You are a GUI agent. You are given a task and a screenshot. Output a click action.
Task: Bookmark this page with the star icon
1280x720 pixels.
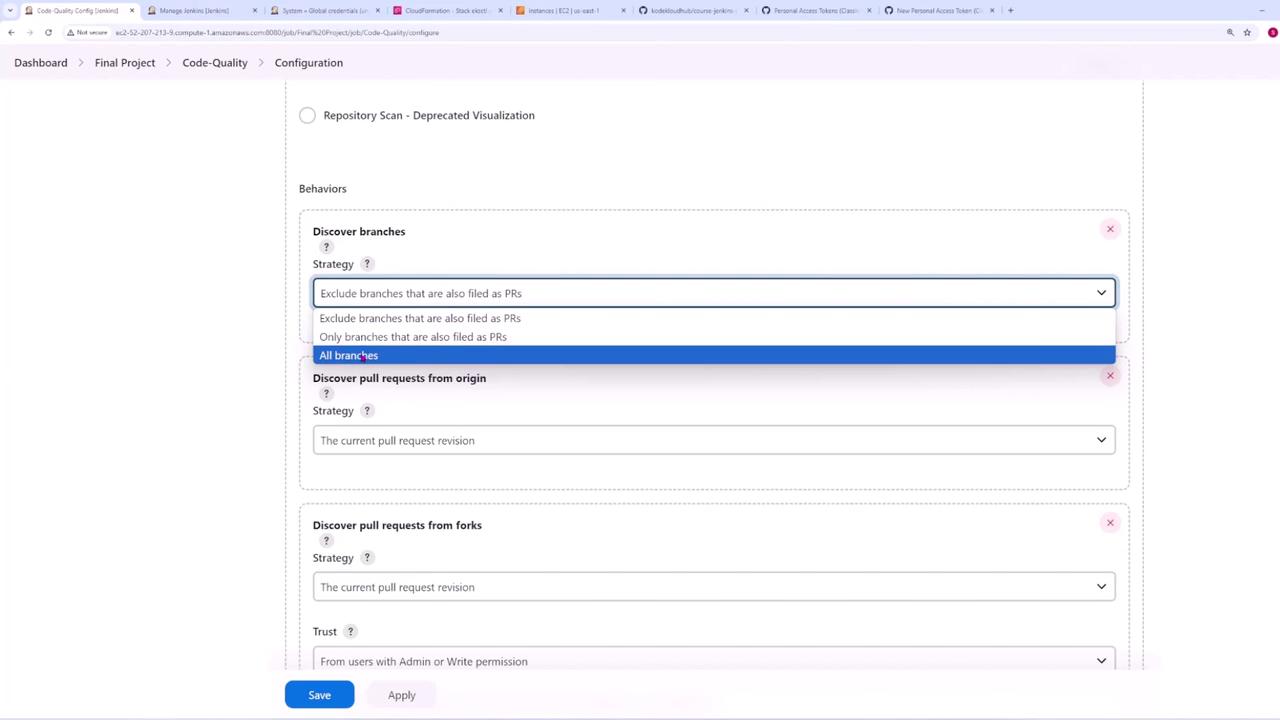coord(1247,32)
